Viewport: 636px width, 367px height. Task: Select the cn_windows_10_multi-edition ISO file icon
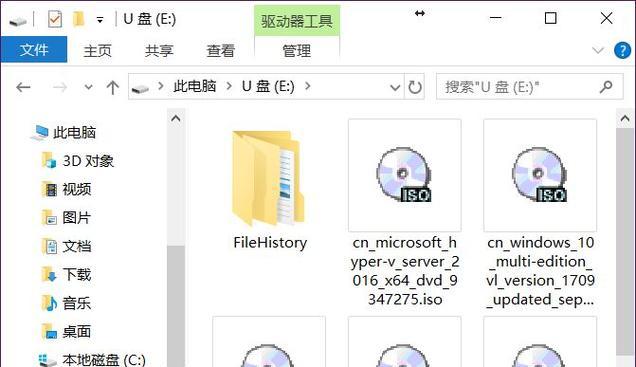tap(540, 175)
